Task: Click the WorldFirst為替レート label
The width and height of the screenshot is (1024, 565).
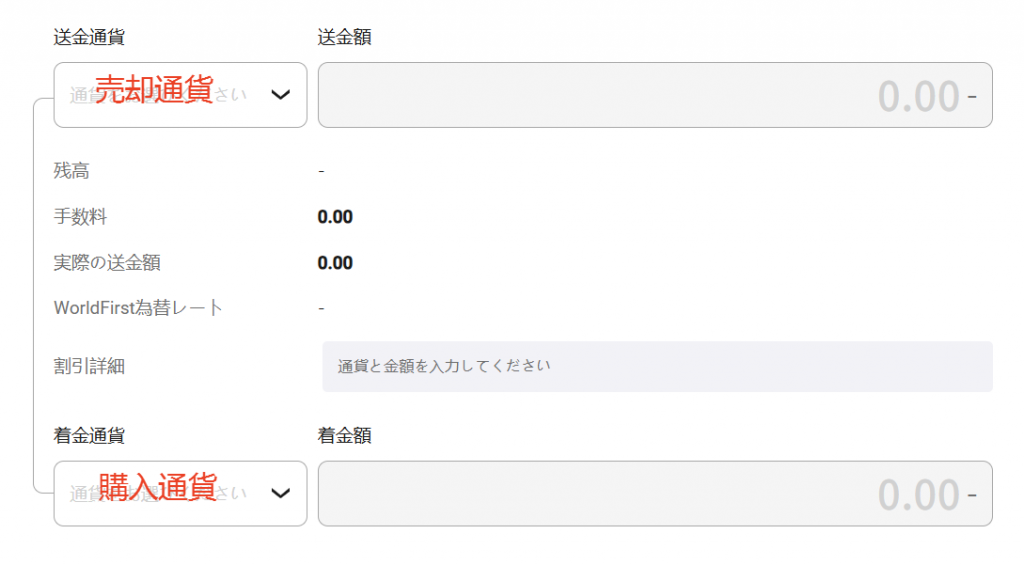Action: (x=138, y=308)
